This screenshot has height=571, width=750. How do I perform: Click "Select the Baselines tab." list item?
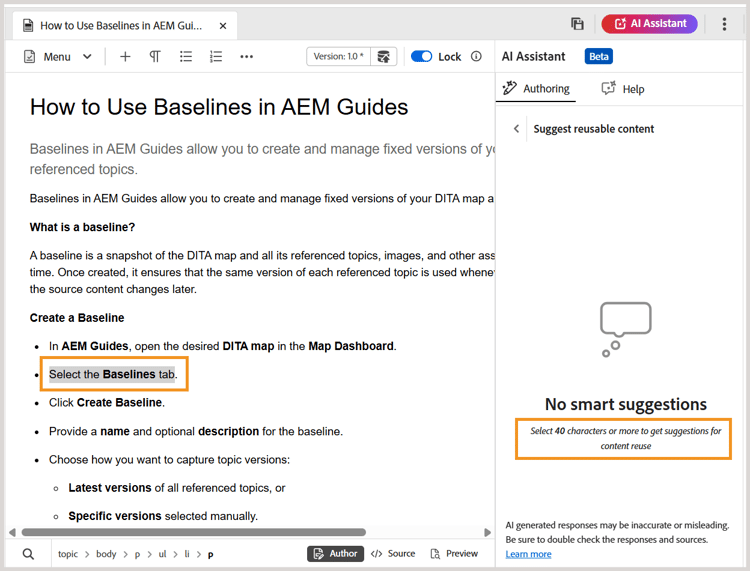(x=113, y=374)
